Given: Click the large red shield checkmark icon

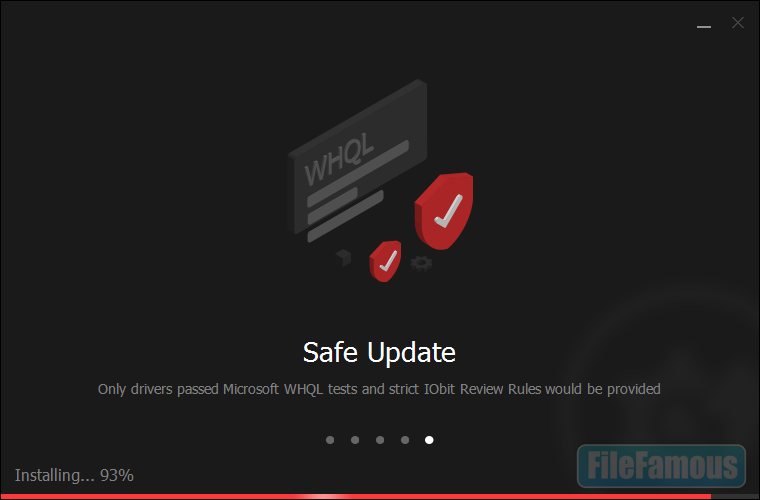Looking at the screenshot, I should [443, 211].
